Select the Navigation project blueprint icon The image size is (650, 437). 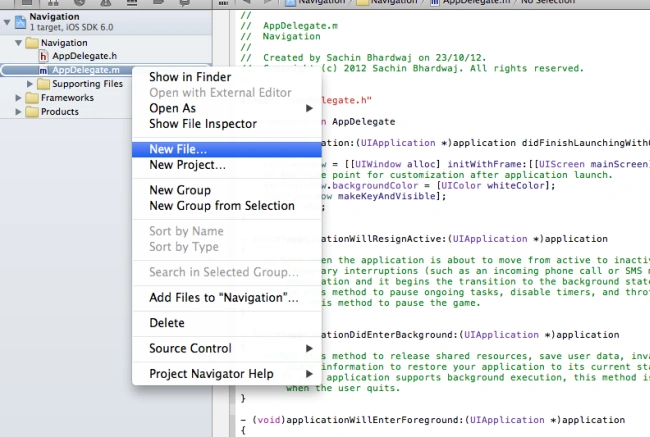[x=21, y=22]
